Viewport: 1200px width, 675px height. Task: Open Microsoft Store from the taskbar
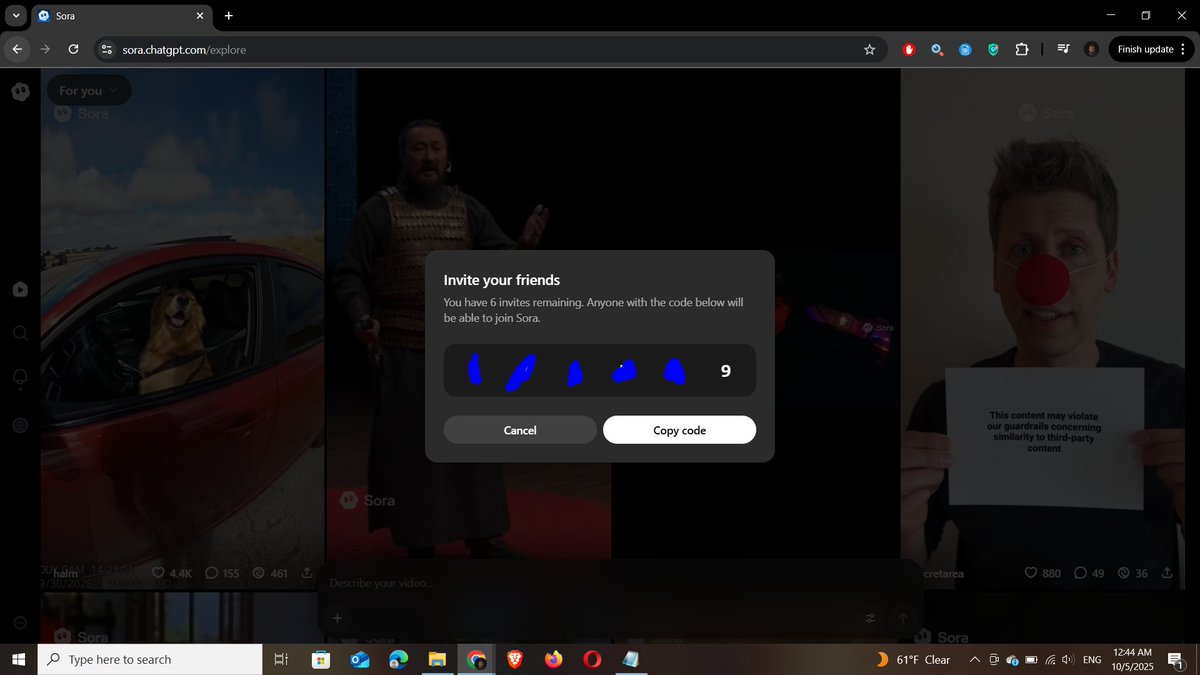[x=320, y=659]
